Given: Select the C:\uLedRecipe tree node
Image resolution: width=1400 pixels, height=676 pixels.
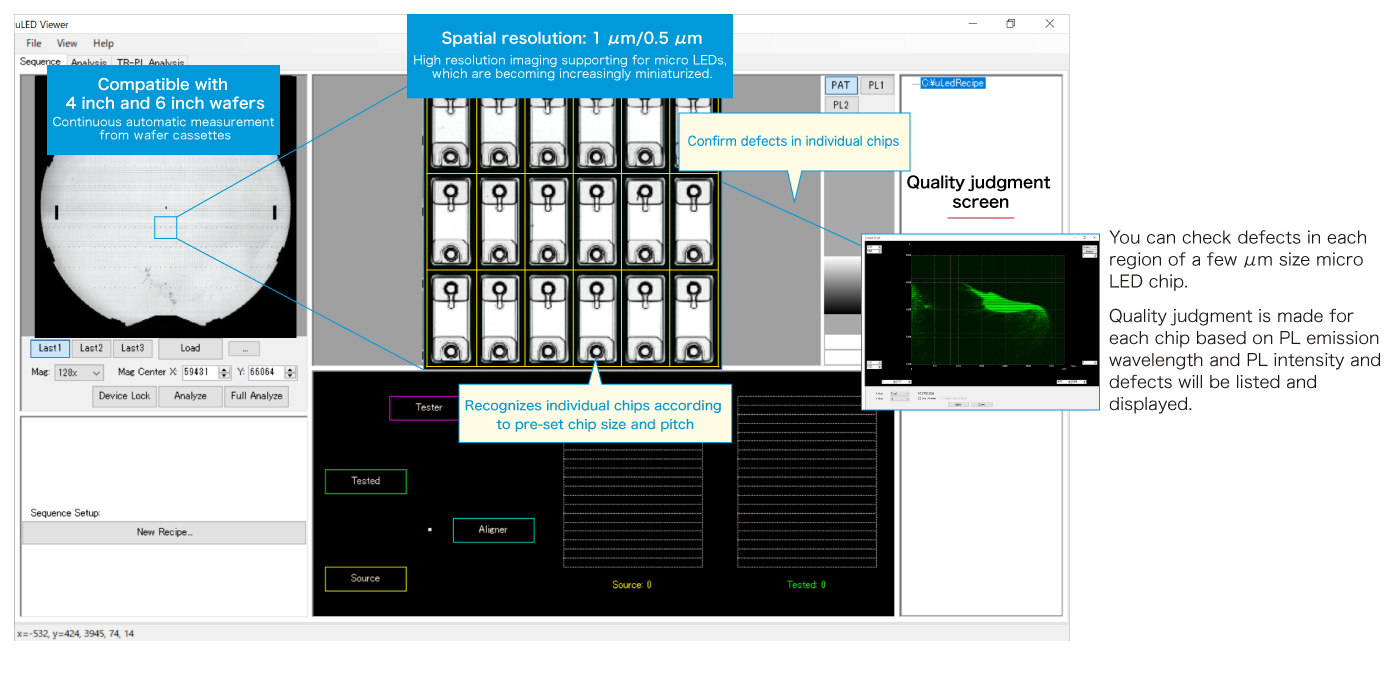Looking at the screenshot, I should pos(955,82).
